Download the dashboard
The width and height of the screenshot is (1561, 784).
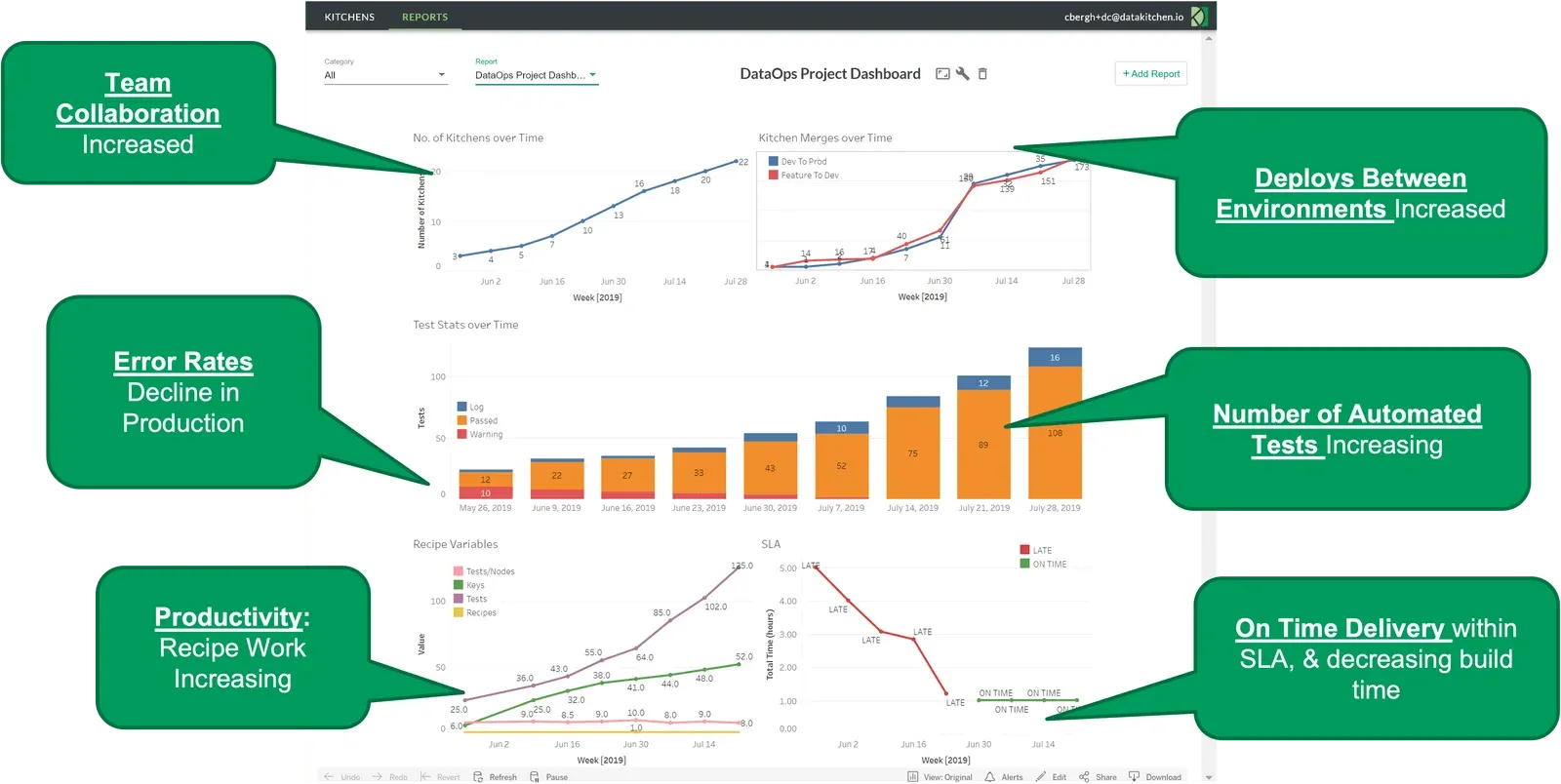pyautogui.click(x=1155, y=777)
